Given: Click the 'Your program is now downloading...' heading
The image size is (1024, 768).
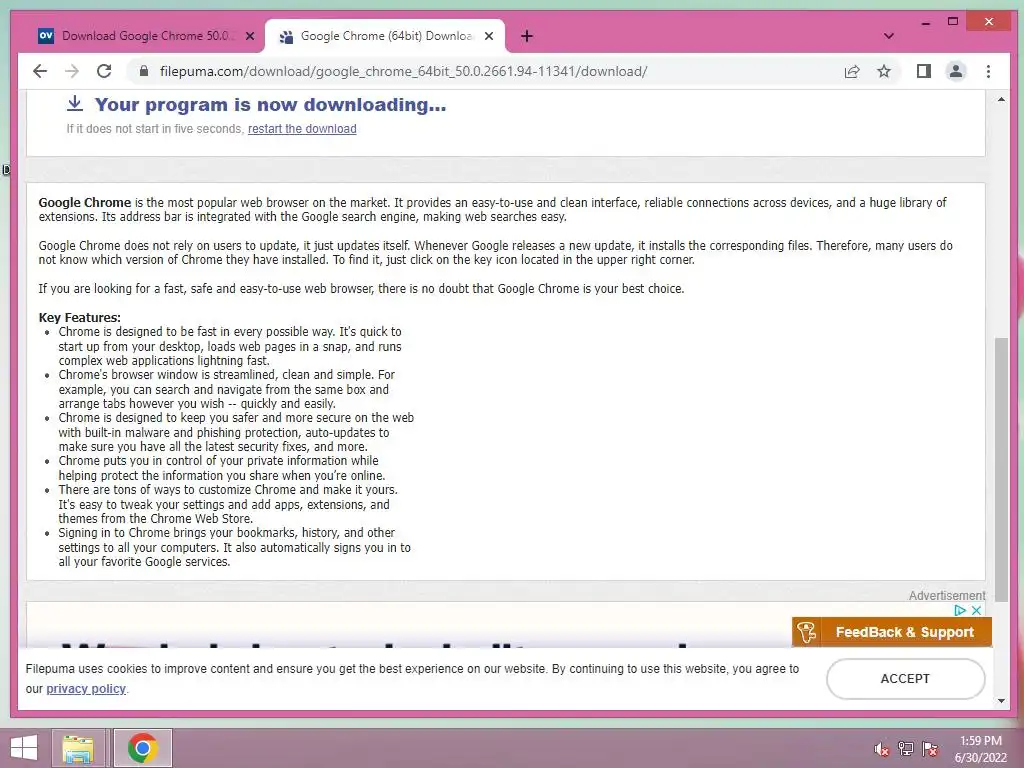Looking at the screenshot, I should (x=270, y=104).
